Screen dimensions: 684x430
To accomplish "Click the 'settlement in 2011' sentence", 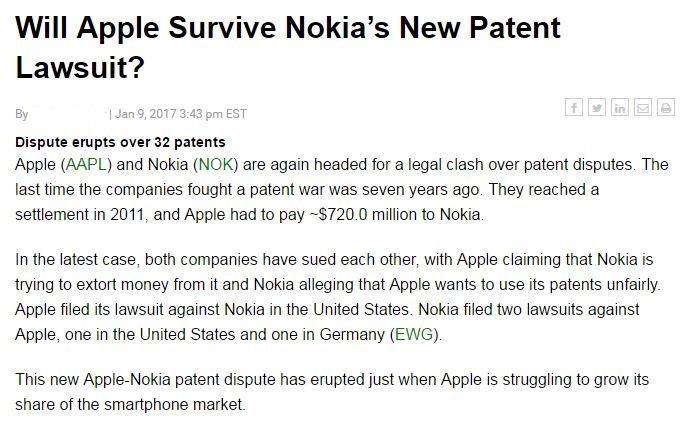I will [x=79, y=215].
